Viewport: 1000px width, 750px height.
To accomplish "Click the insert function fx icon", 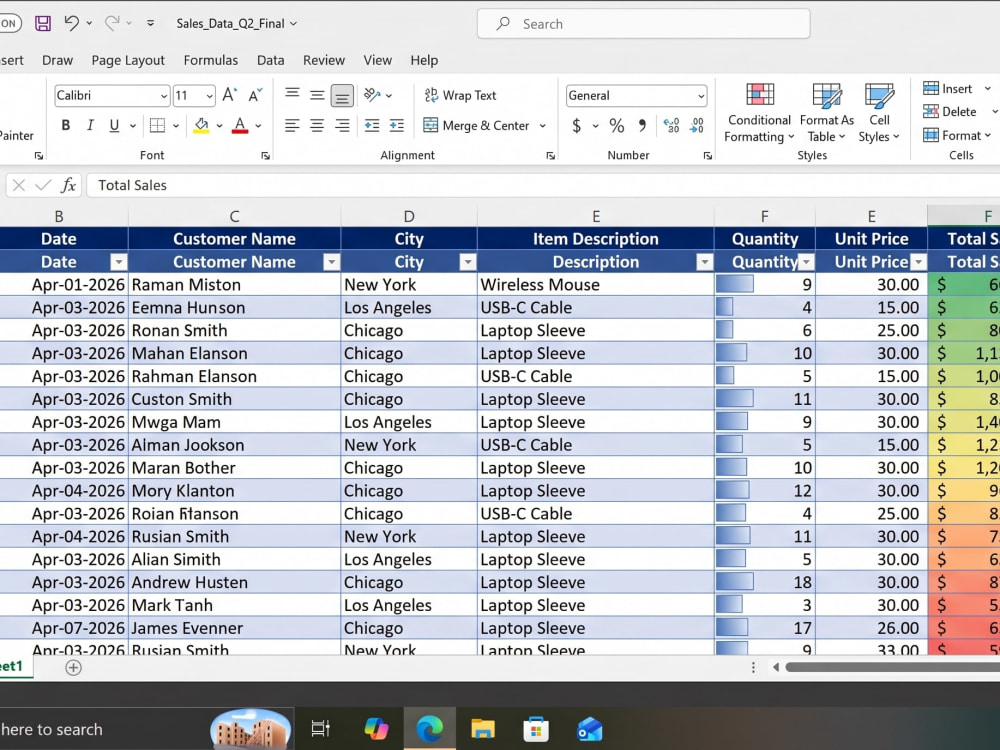I will click(x=68, y=186).
